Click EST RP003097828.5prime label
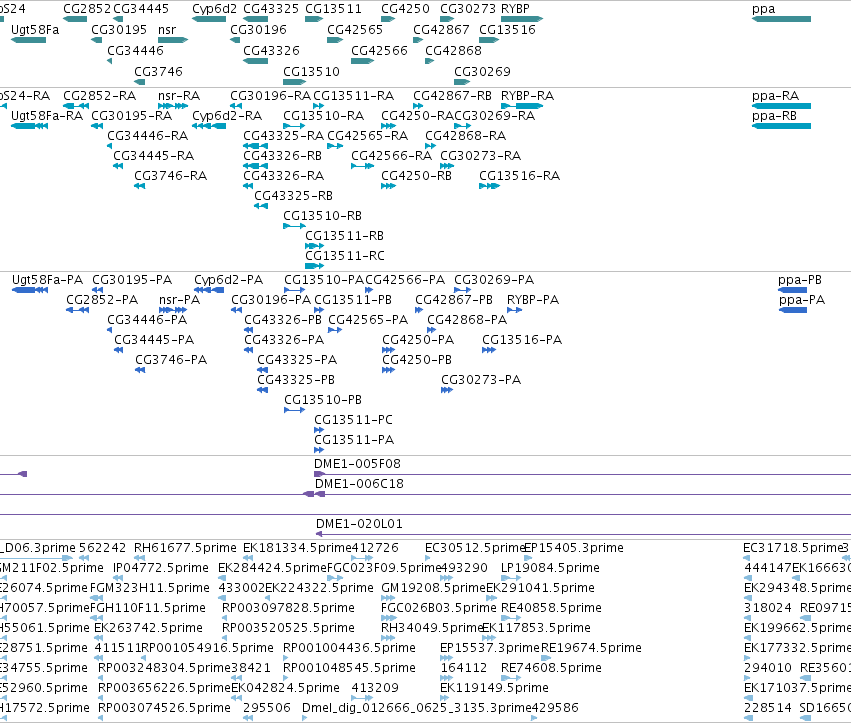This screenshot has height=723, width=851. (x=288, y=607)
